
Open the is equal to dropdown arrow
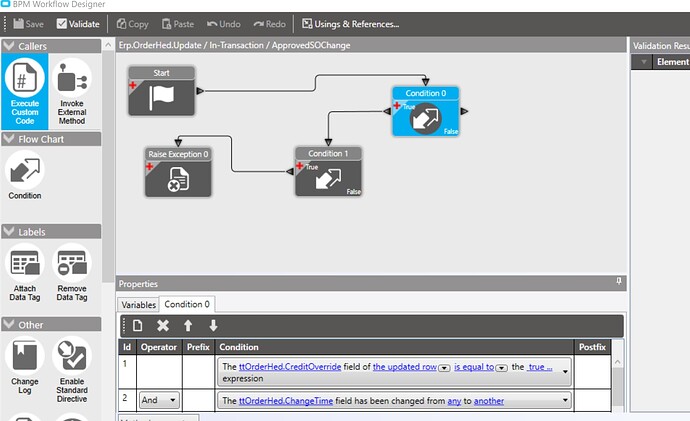coord(501,368)
